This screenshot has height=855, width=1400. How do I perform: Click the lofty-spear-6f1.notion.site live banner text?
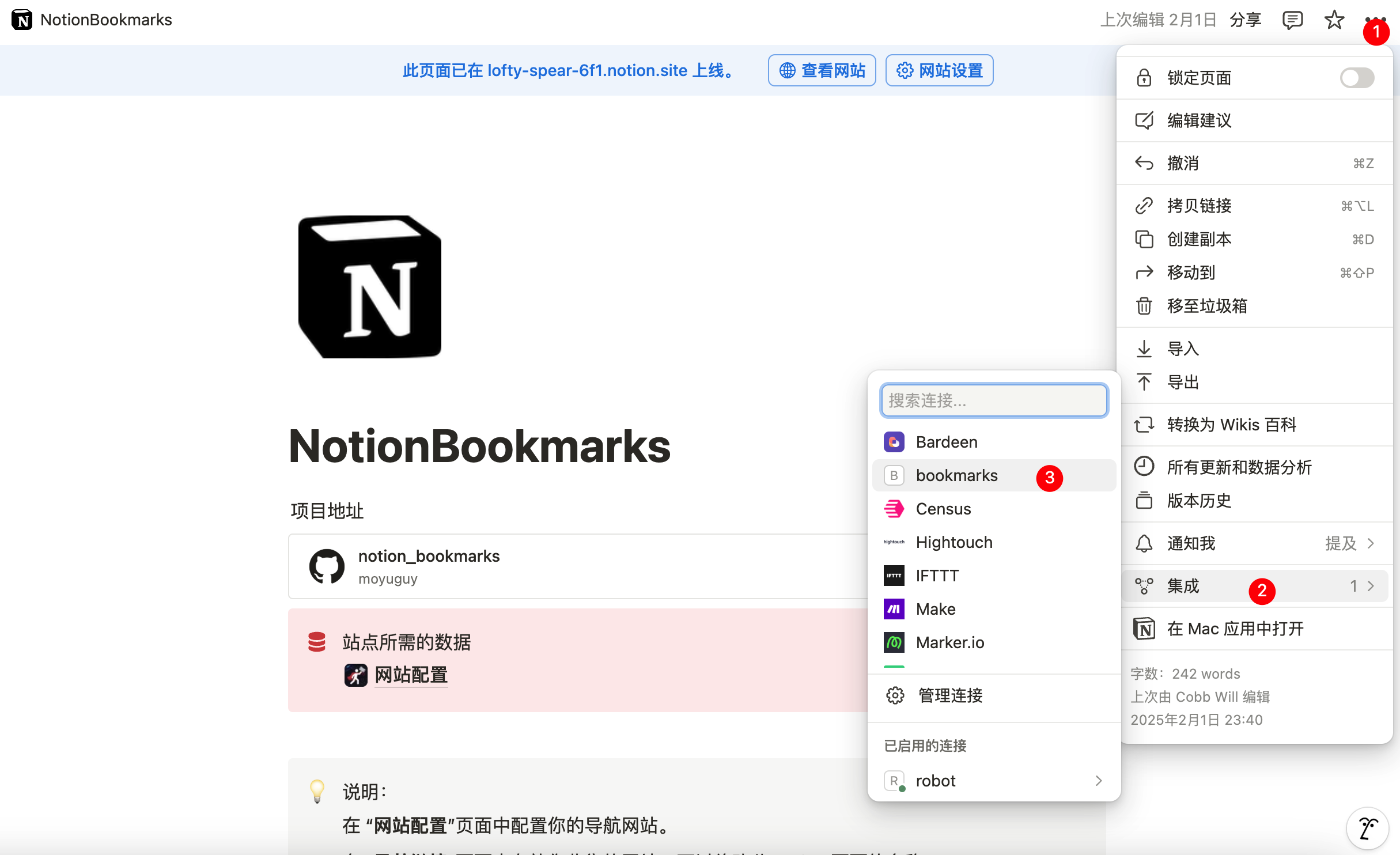click(570, 70)
